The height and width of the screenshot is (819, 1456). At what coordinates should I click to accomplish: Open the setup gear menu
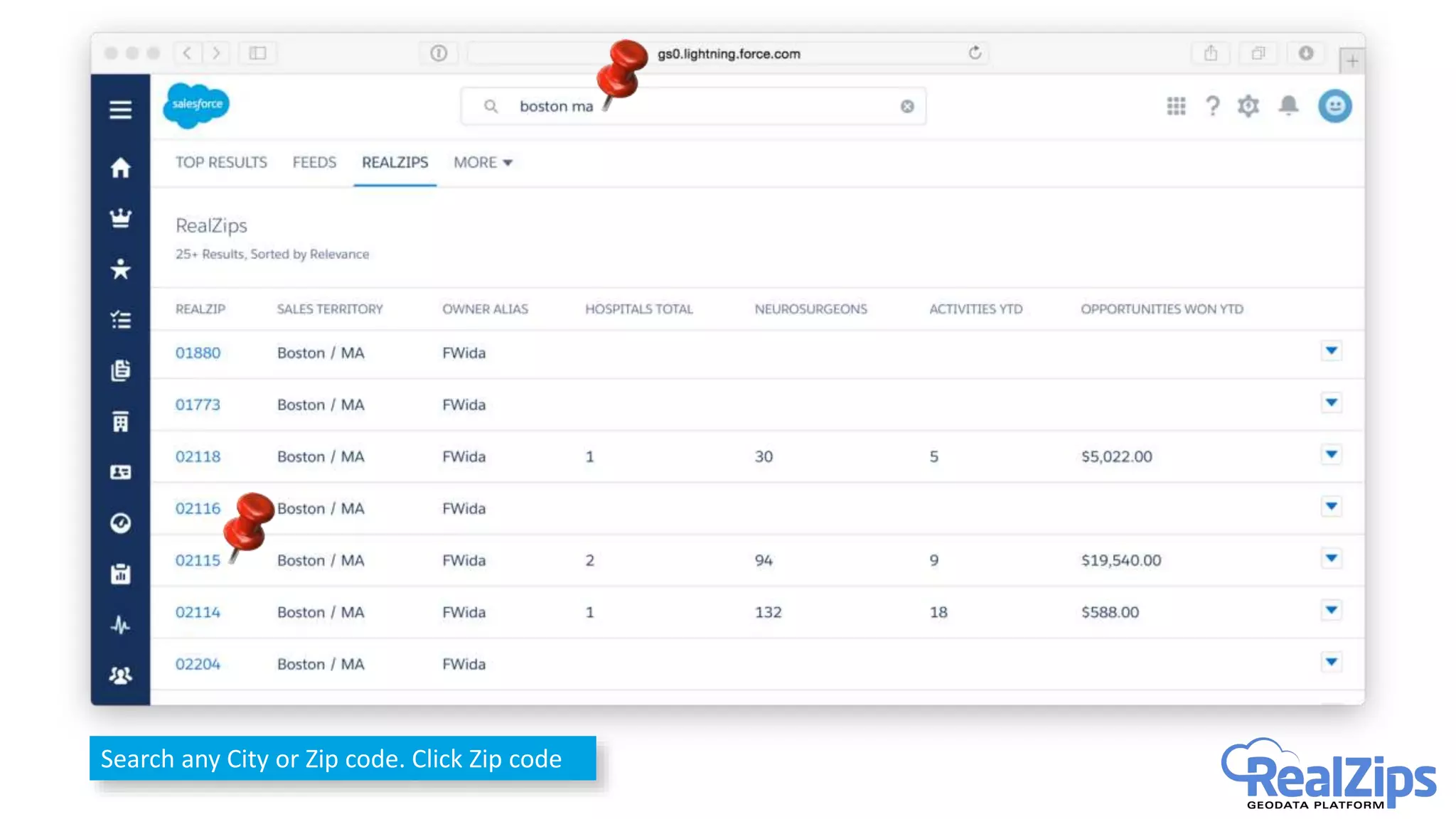pyautogui.click(x=1248, y=107)
